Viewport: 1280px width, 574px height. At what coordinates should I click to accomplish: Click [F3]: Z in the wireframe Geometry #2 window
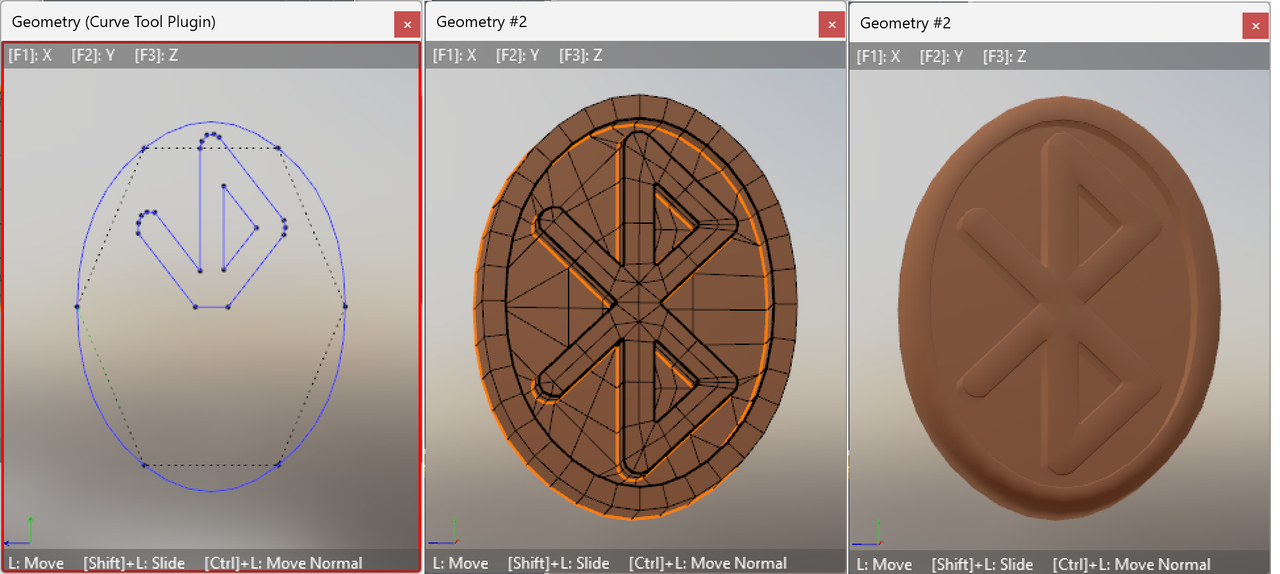[581, 55]
